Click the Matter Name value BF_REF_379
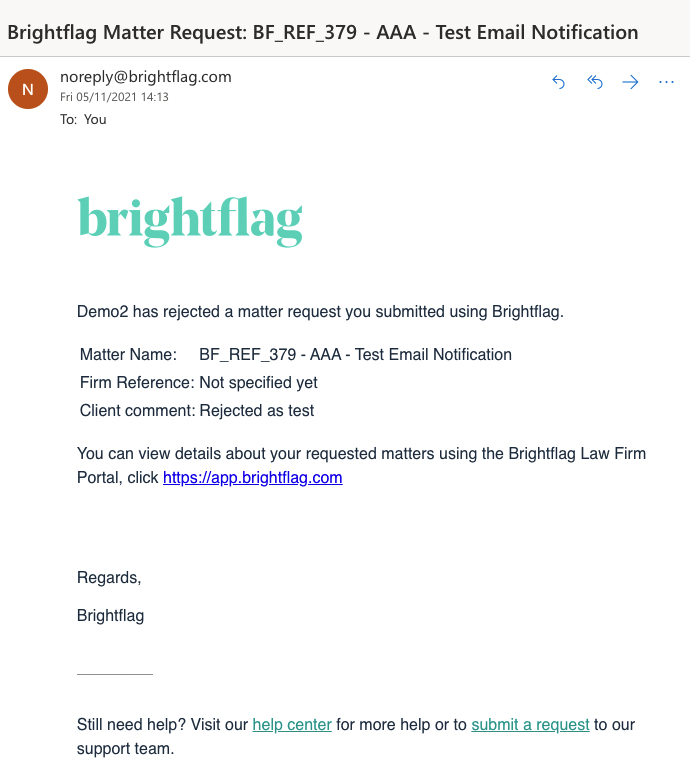690x784 pixels. pos(355,354)
